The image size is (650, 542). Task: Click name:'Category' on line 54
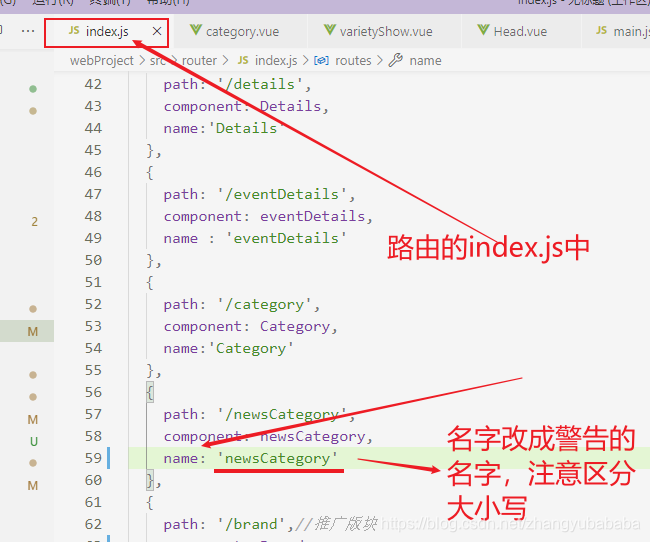point(228,348)
